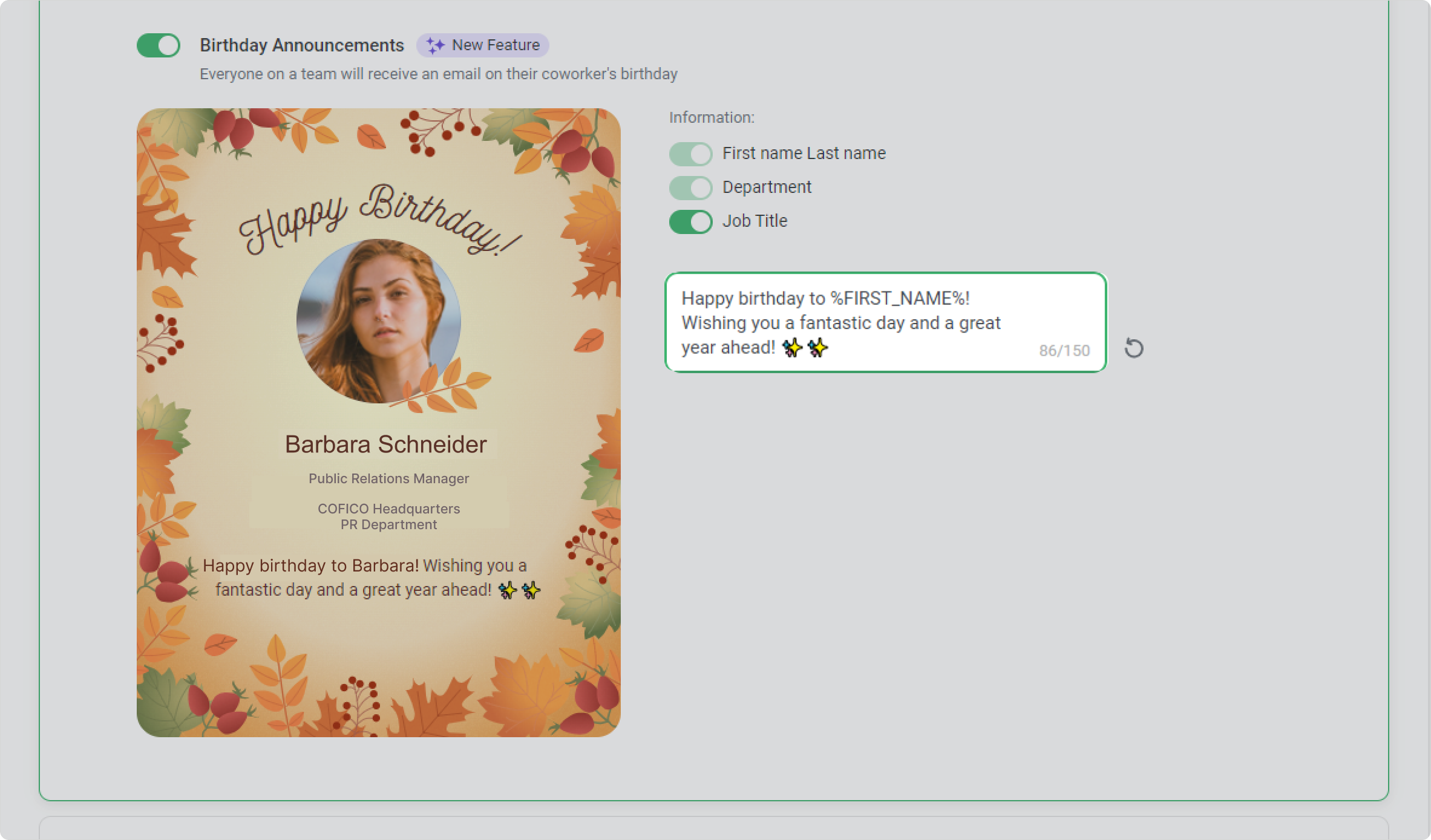Click Public Relations Manager job title text
Screen dimensions: 1431x840
388,478
